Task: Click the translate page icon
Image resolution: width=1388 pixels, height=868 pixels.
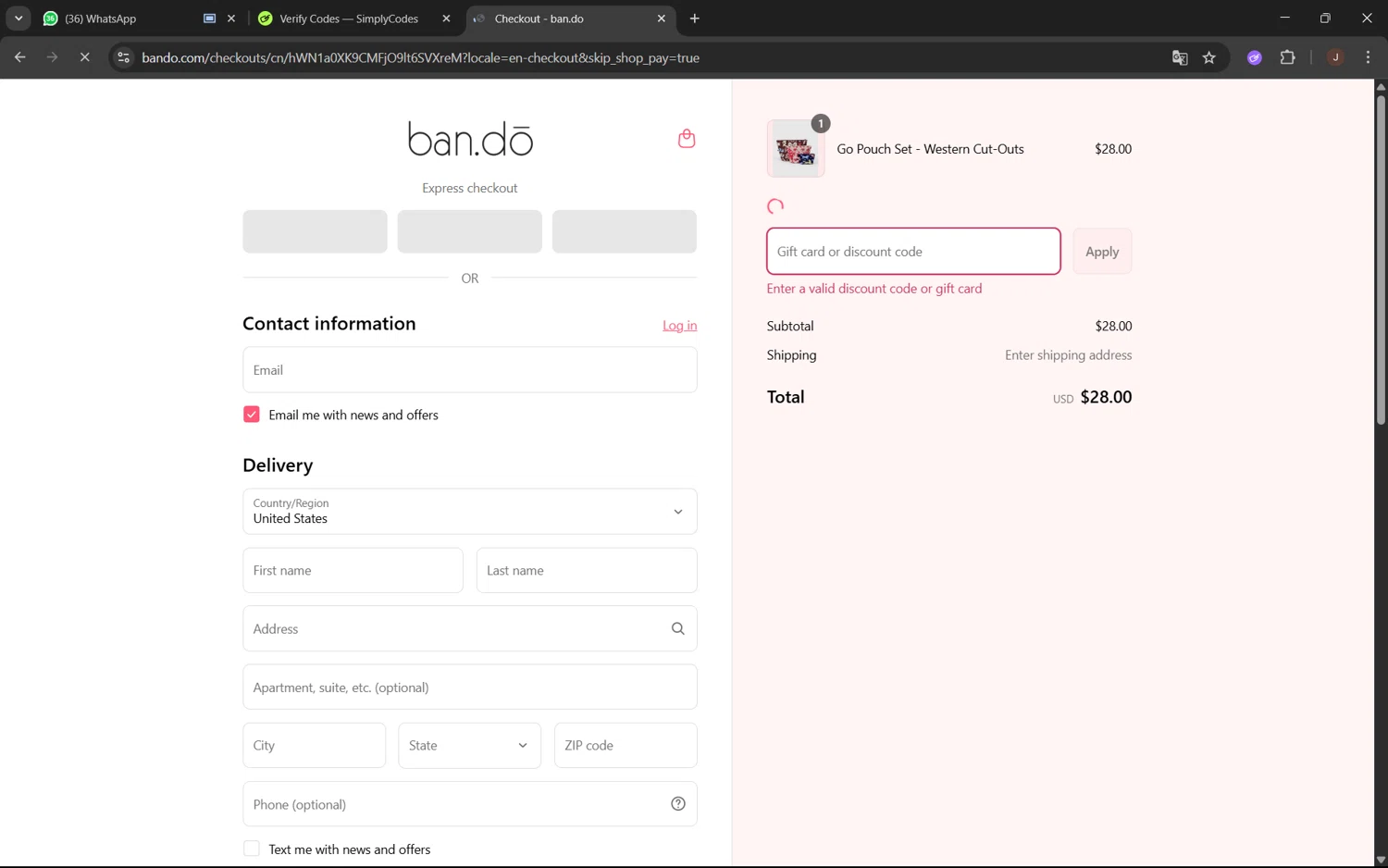Action: (x=1180, y=57)
